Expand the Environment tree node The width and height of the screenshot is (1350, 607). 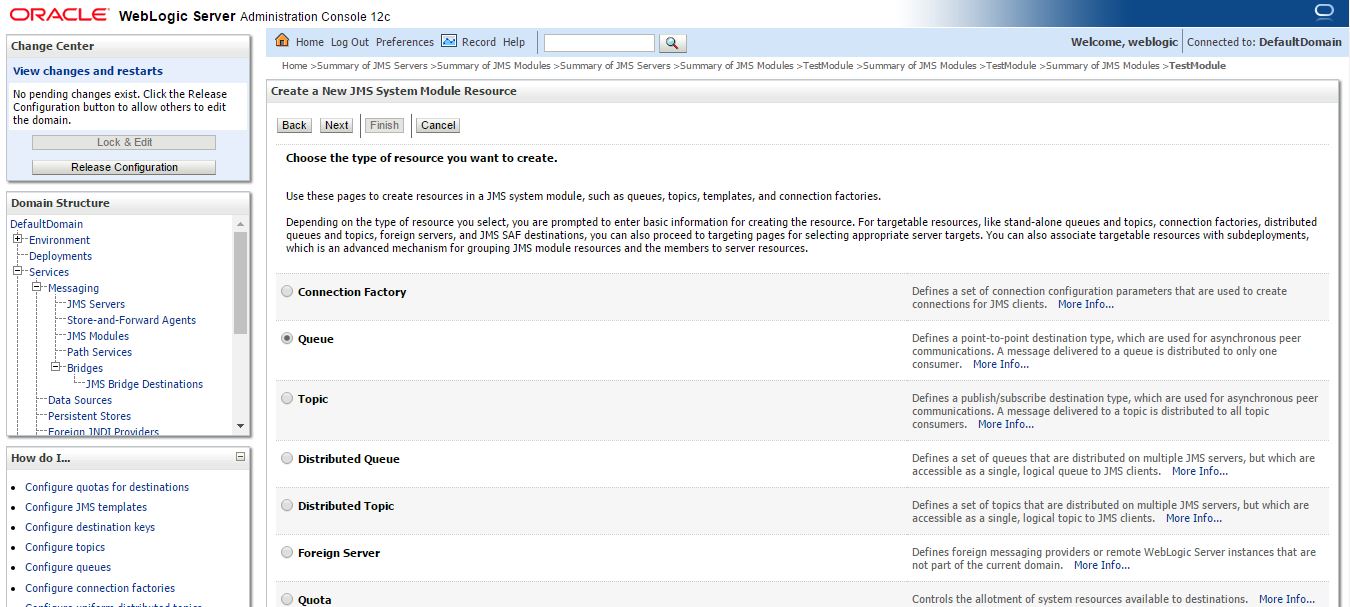click(18, 239)
